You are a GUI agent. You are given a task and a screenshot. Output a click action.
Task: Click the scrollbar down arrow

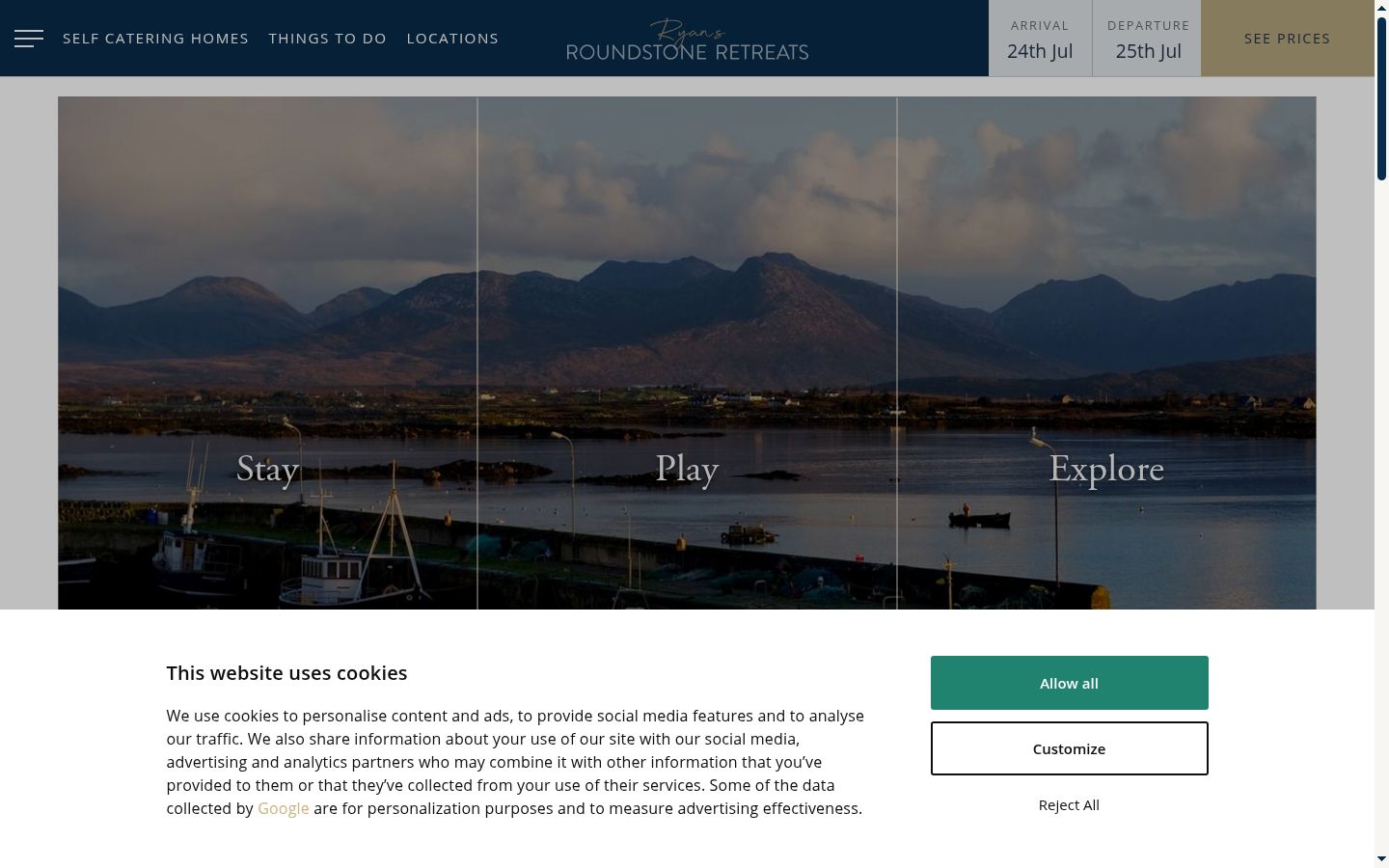(x=1381, y=858)
